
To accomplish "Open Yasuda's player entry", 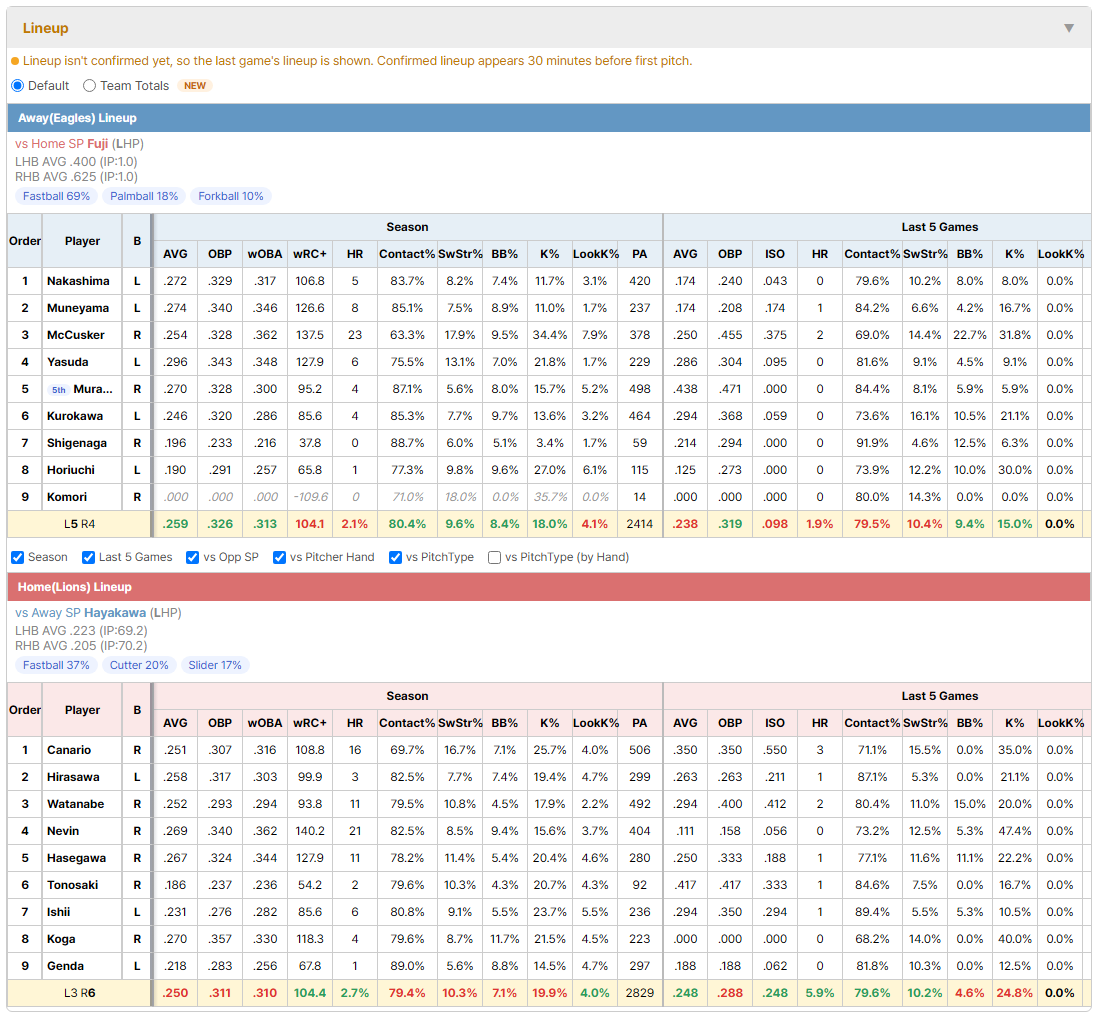I will [x=68, y=362].
